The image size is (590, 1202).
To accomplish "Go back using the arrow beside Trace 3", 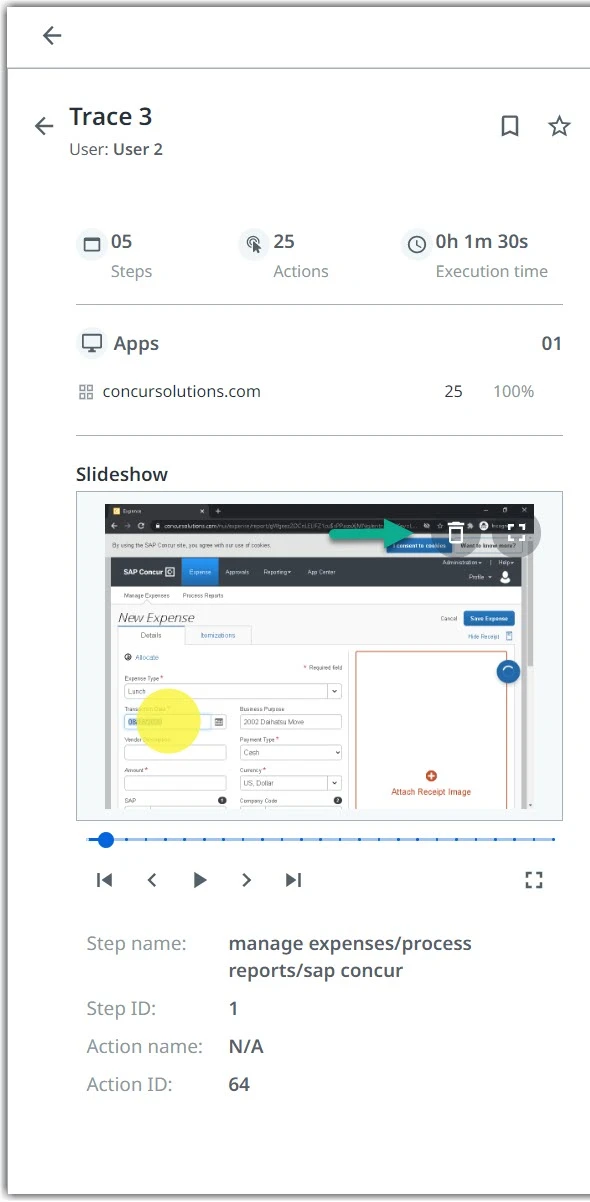I will coord(44,126).
